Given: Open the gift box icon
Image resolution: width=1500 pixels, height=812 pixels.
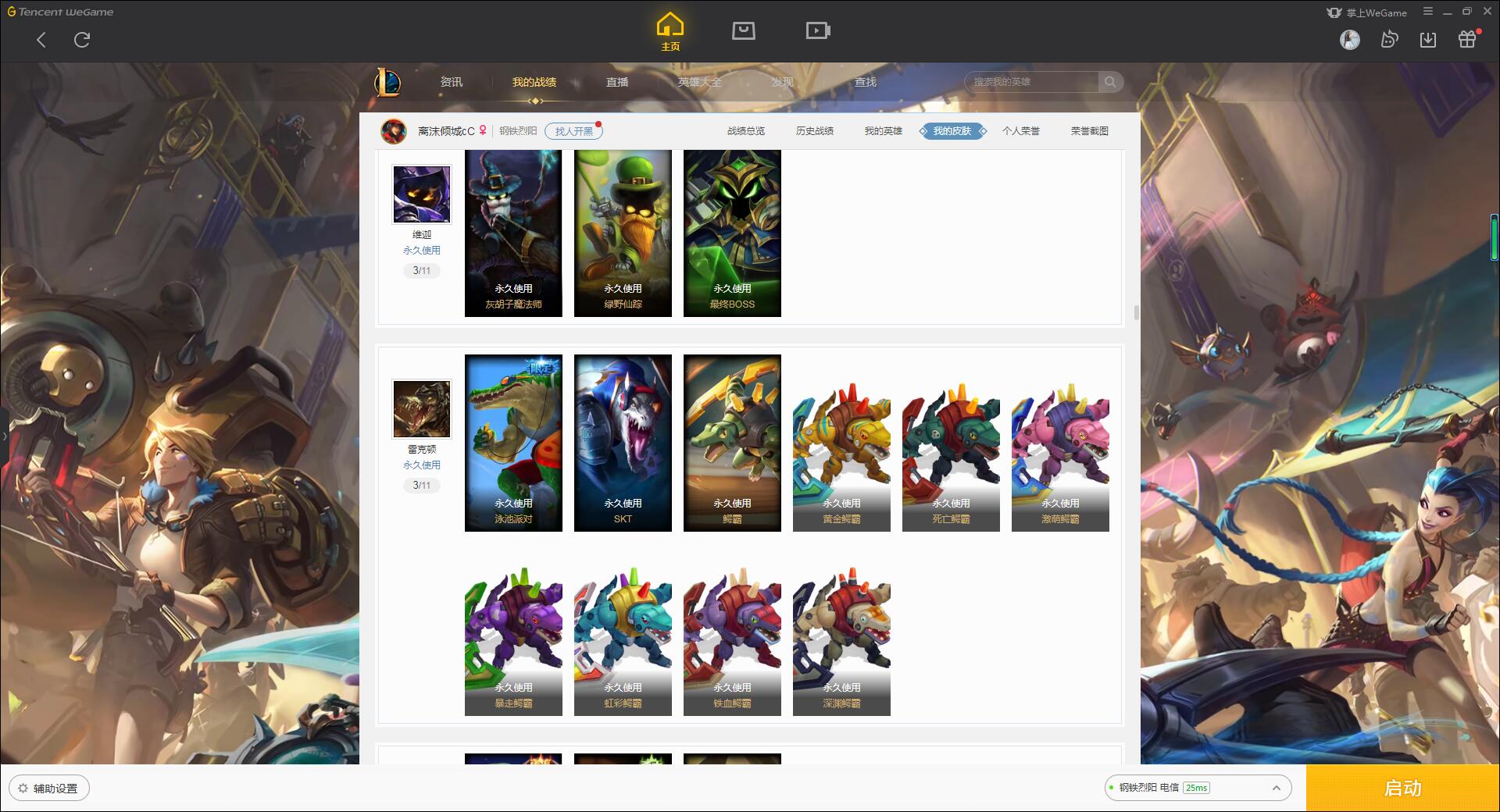Looking at the screenshot, I should tap(1467, 40).
